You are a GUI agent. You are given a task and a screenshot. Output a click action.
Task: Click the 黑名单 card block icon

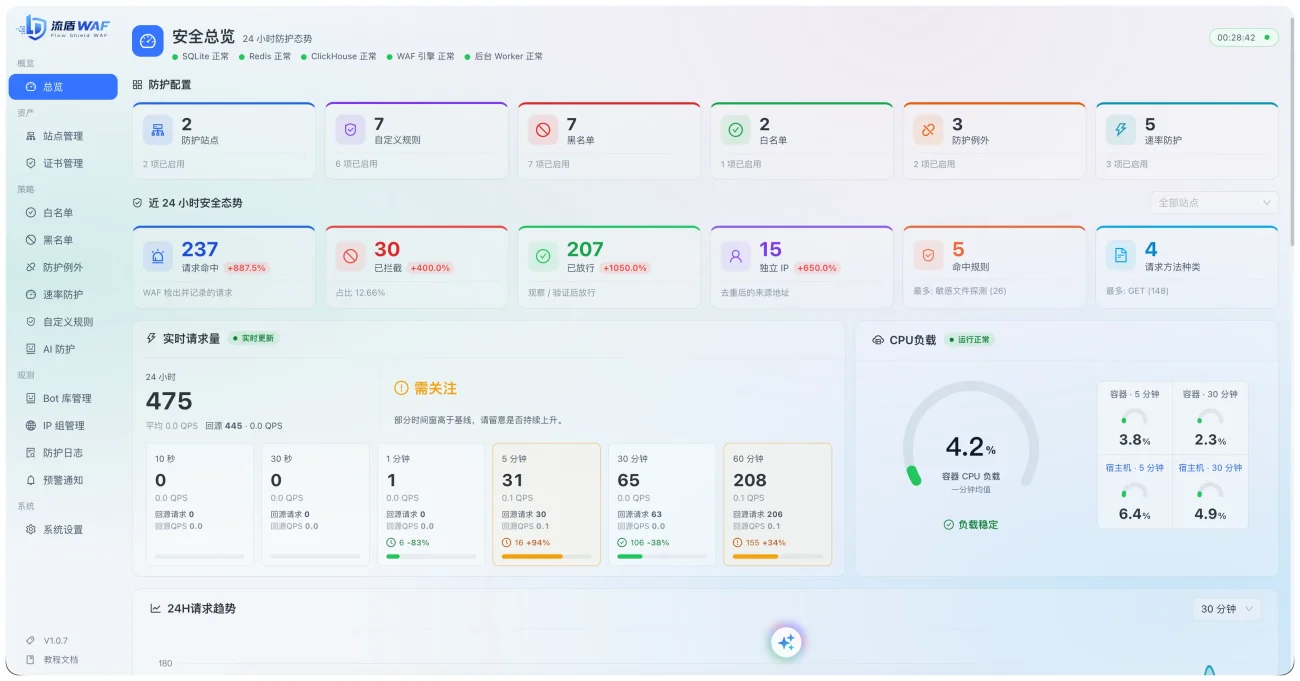coord(543,130)
